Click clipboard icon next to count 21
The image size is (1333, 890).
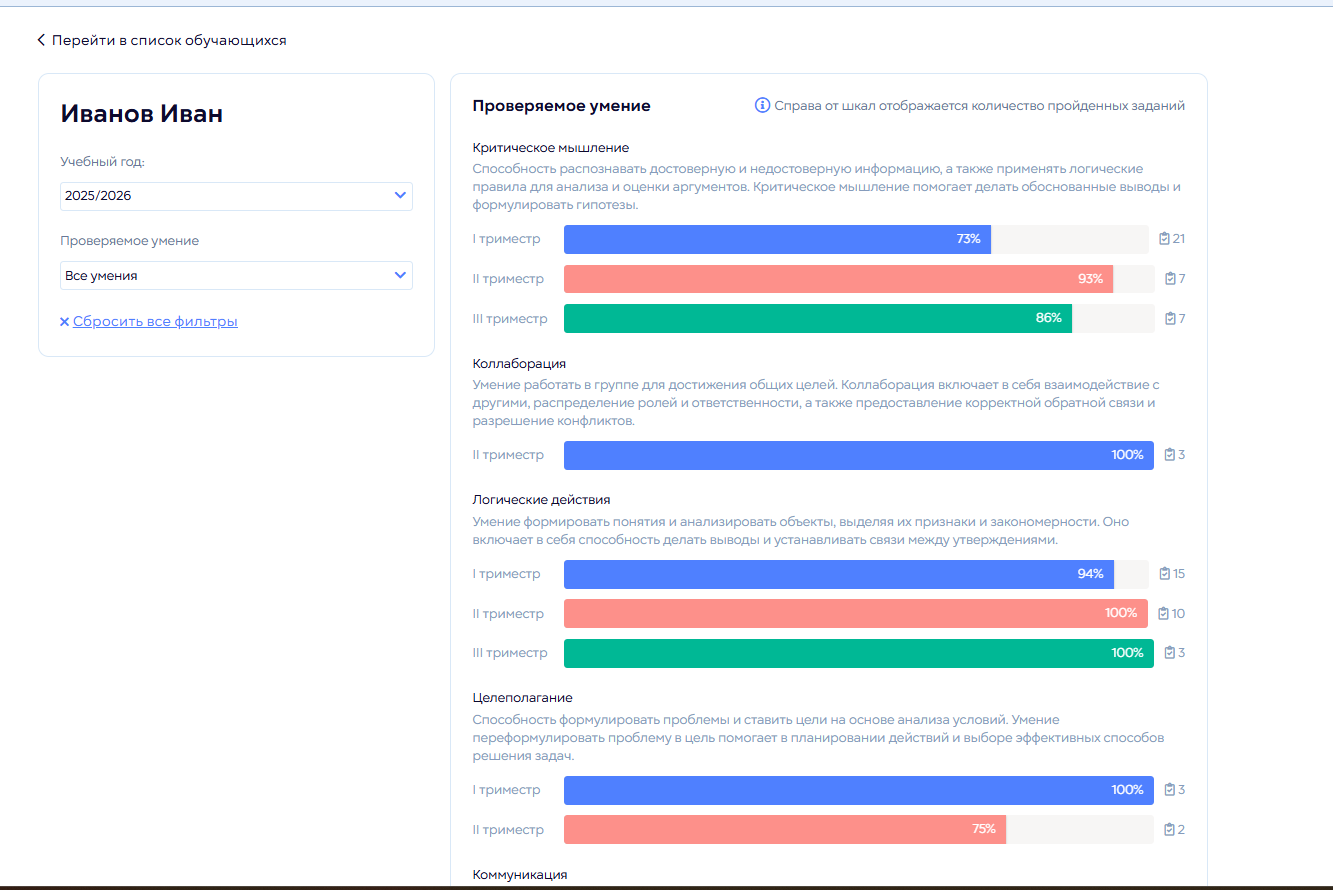(1164, 239)
